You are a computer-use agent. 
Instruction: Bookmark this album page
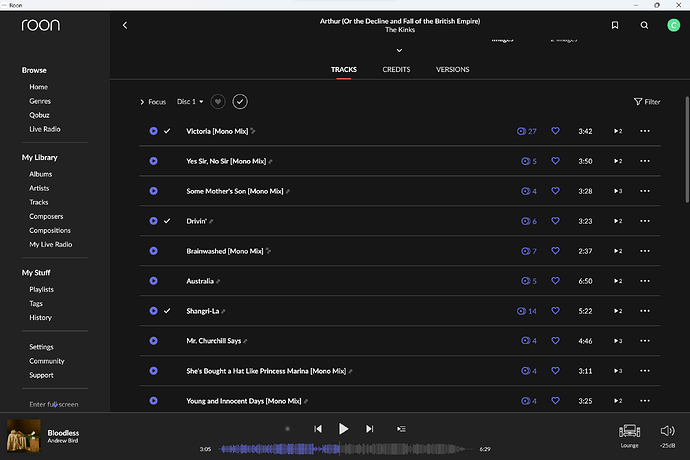pos(615,26)
